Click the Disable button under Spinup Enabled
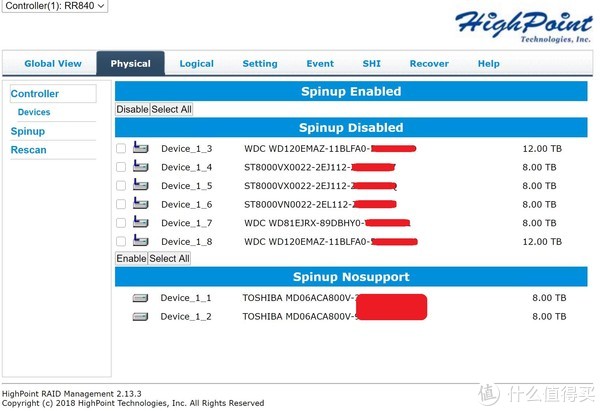 (132, 109)
